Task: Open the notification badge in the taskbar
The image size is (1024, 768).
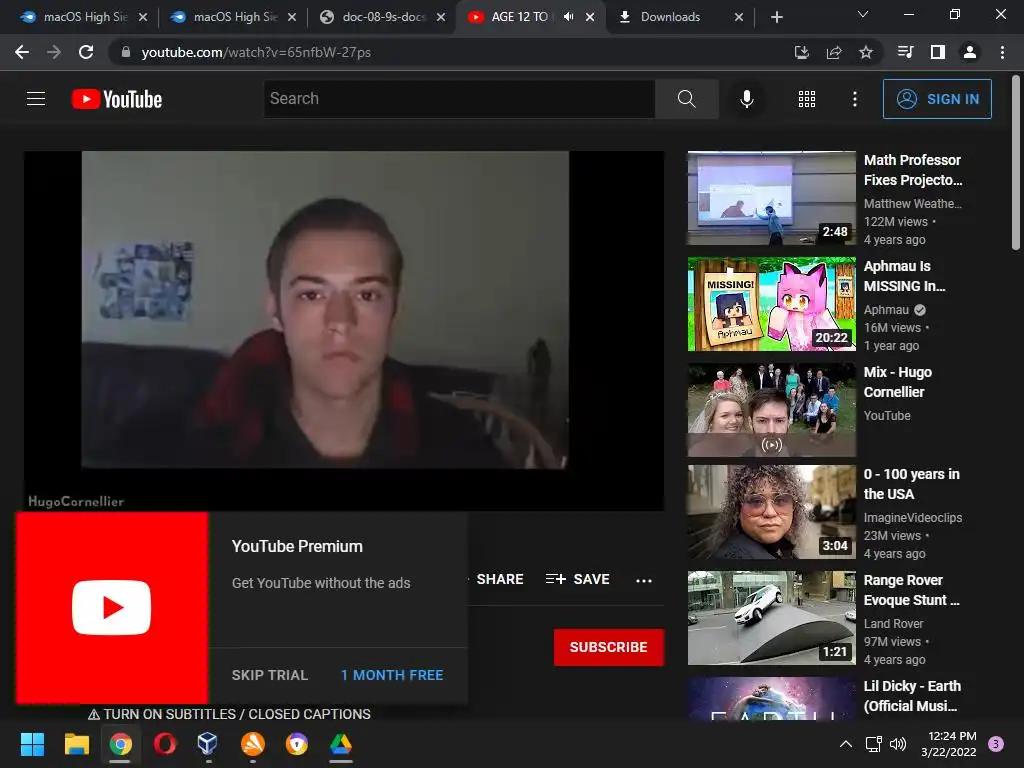Action: 995,744
